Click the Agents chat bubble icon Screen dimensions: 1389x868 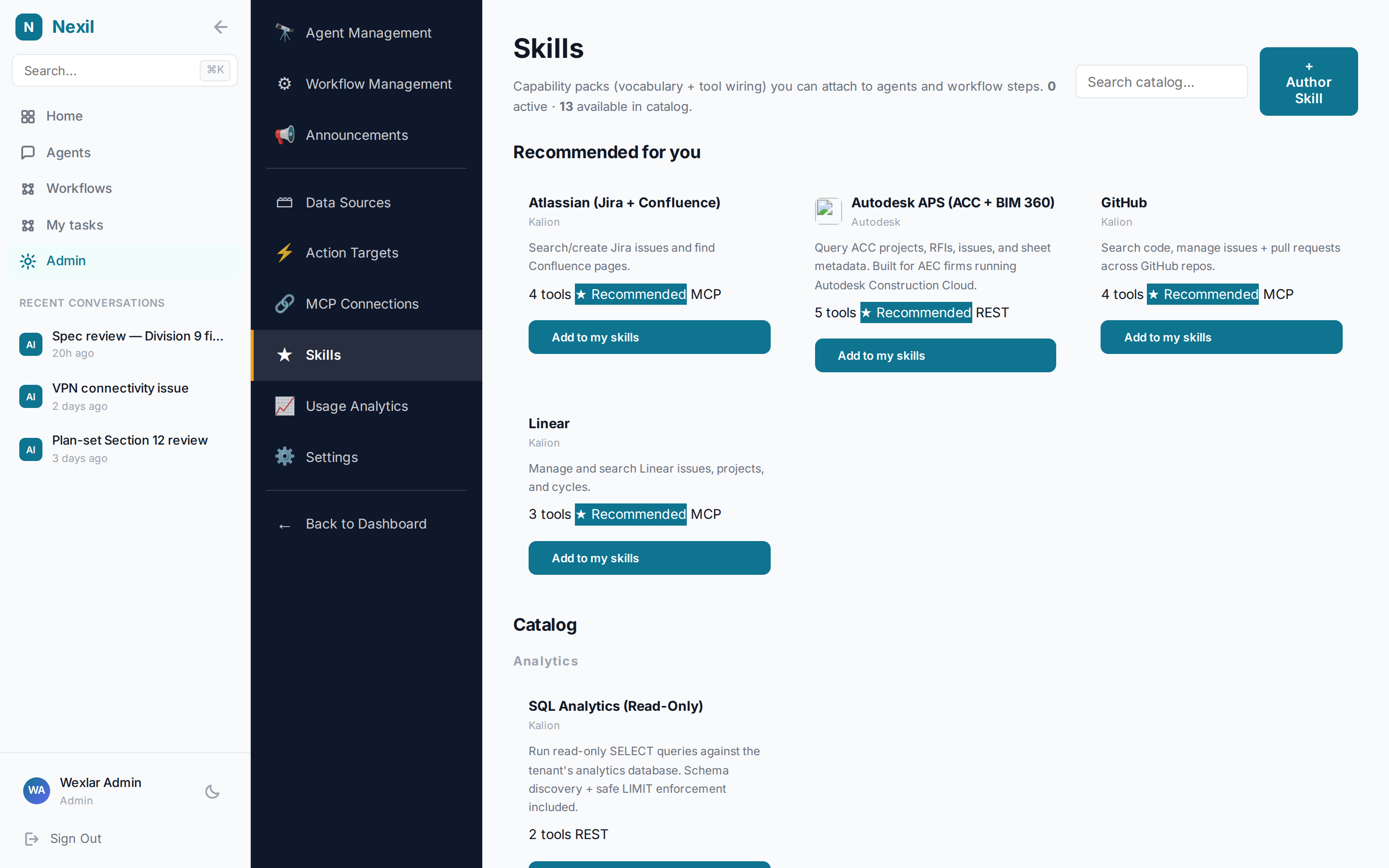tap(27, 153)
